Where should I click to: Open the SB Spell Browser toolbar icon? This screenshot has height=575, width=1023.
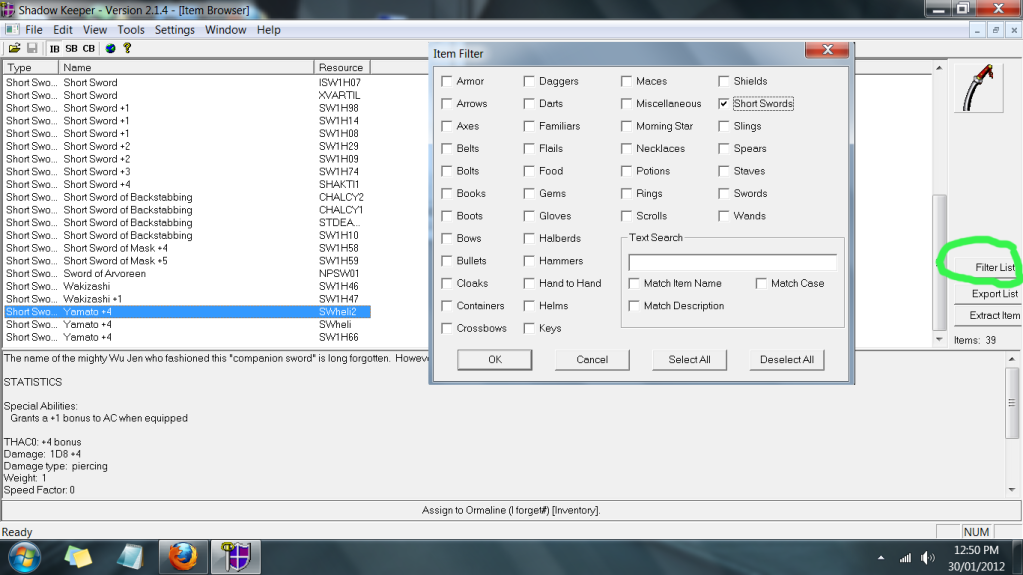71,48
